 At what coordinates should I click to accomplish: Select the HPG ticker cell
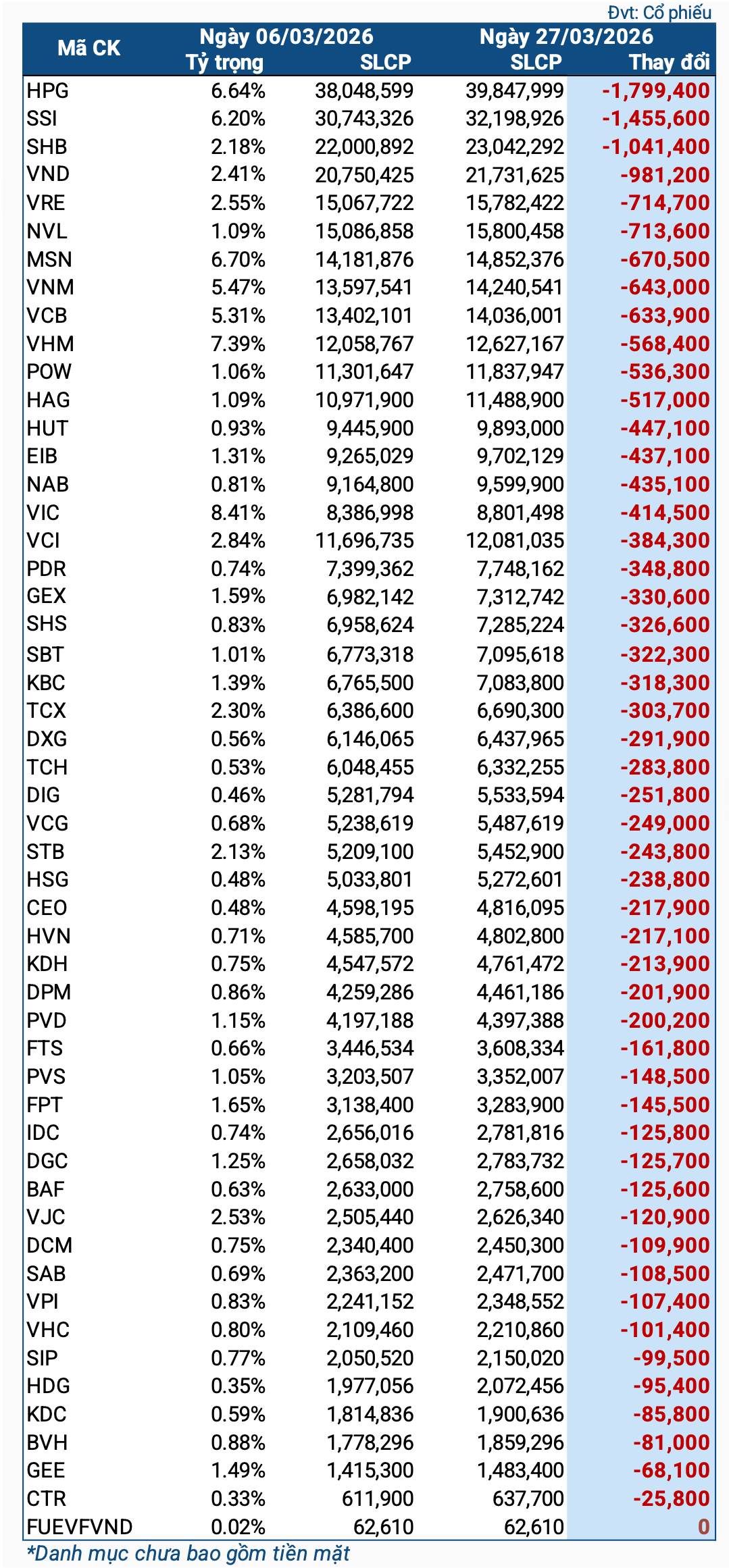[48, 90]
